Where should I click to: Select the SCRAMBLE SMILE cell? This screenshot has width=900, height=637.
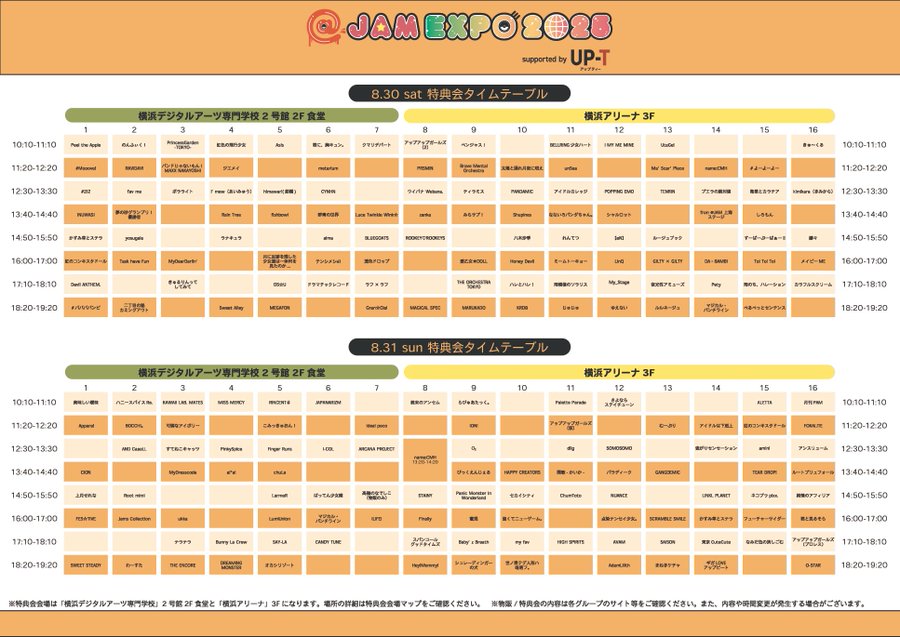(668, 518)
